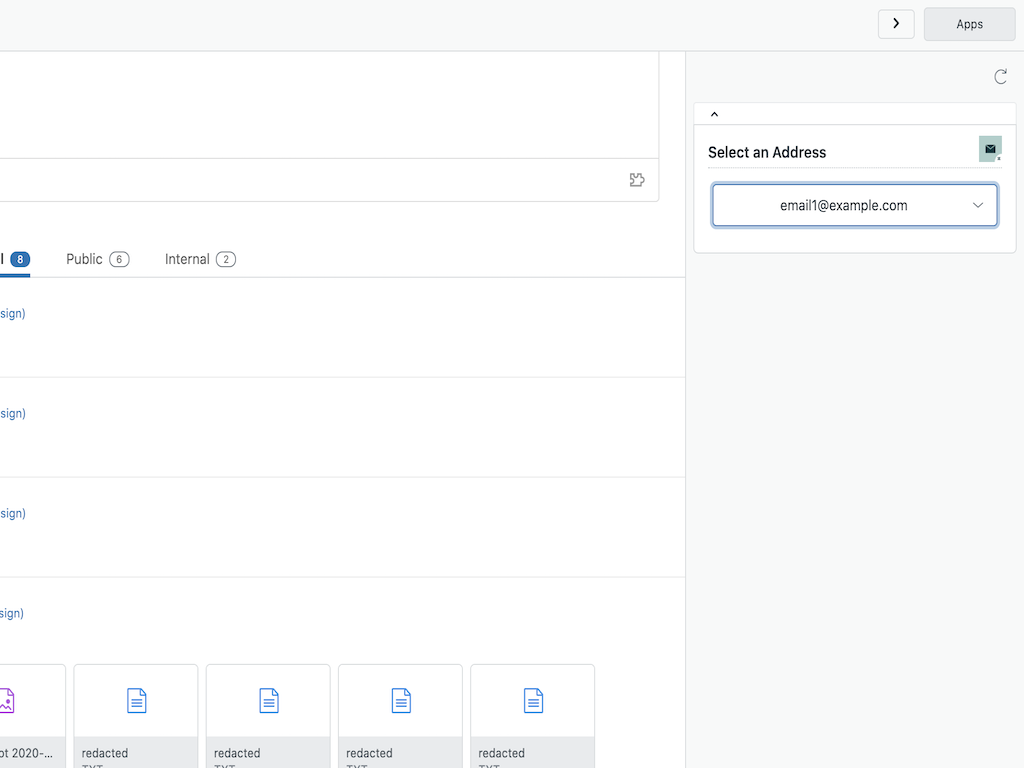The image size is (1024, 768).
Task: Click the puzzle piece icon below the header
Action: tap(637, 180)
